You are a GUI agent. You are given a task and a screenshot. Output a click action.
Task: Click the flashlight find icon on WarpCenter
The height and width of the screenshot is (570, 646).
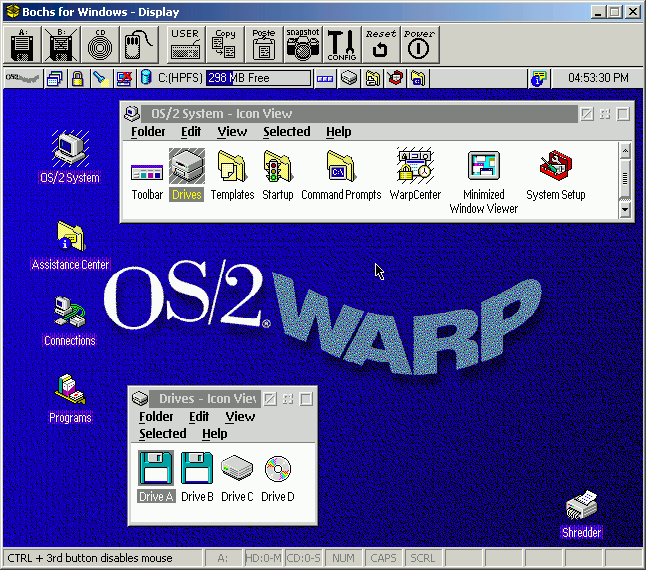101,78
